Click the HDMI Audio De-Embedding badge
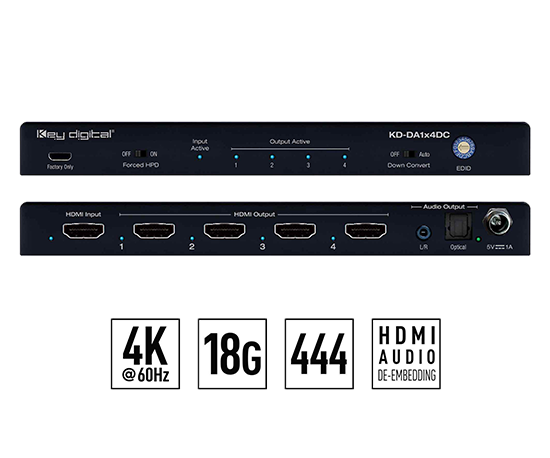The width and height of the screenshot is (550, 458). coord(406,354)
